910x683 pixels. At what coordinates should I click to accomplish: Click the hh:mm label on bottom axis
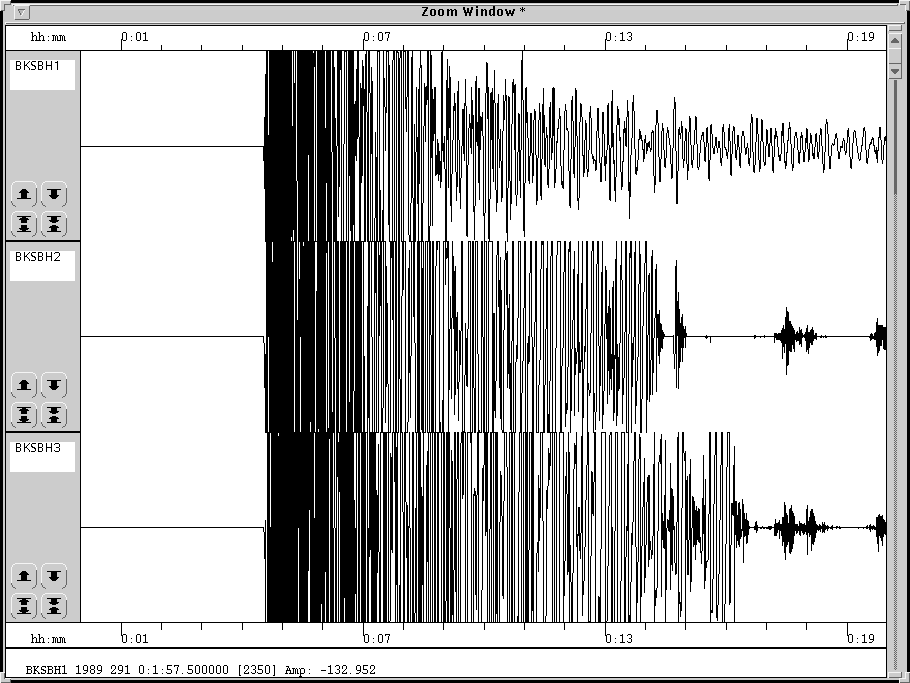pyautogui.click(x=48, y=639)
